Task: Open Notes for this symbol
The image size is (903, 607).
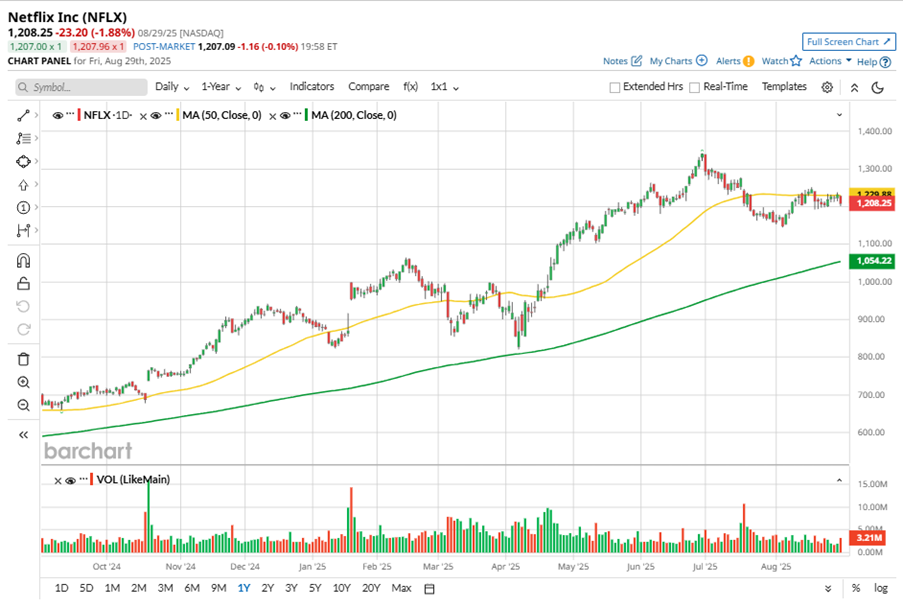Action: point(622,61)
